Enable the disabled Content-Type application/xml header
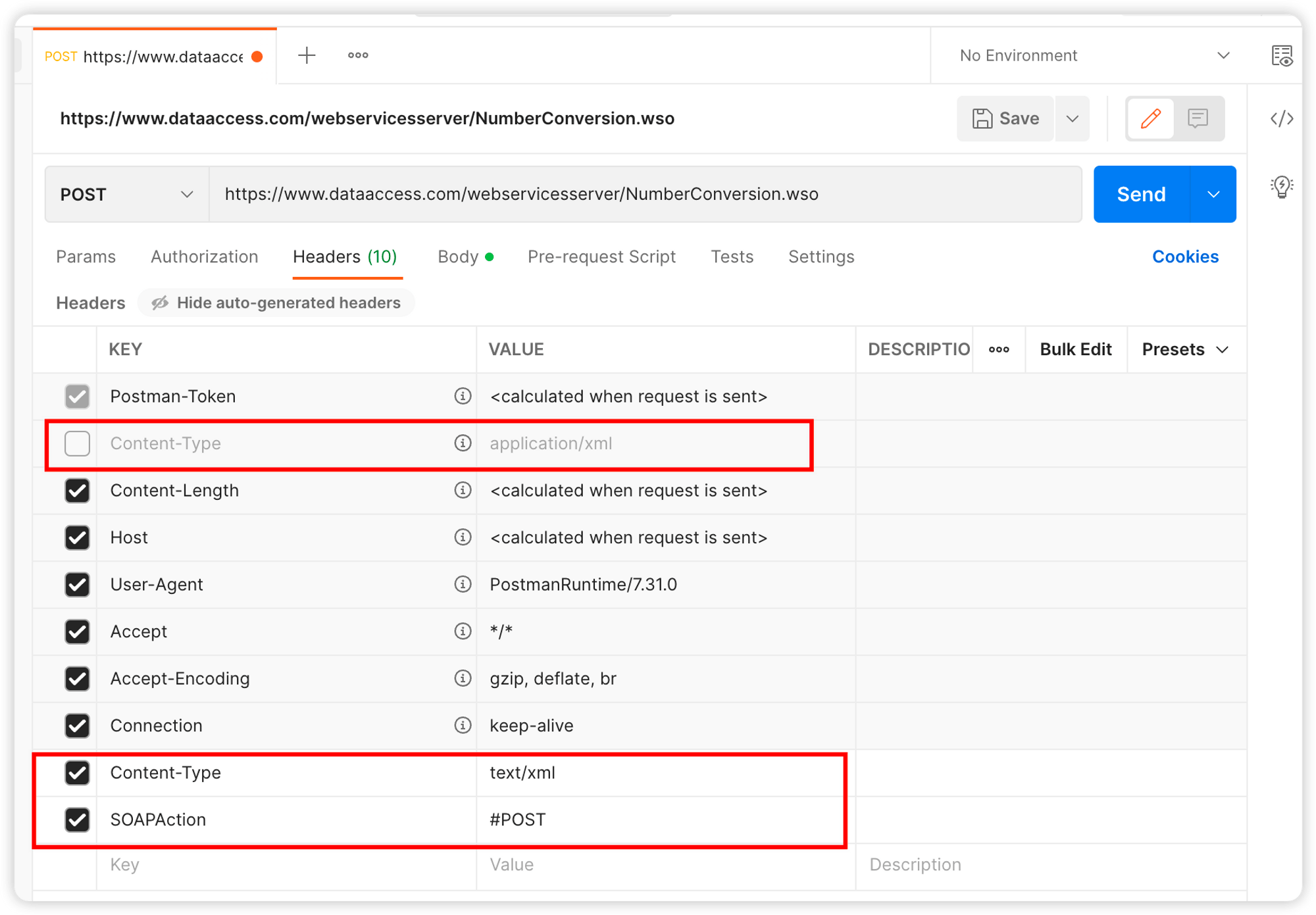The width and height of the screenshot is (1316, 915). tap(77, 443)
